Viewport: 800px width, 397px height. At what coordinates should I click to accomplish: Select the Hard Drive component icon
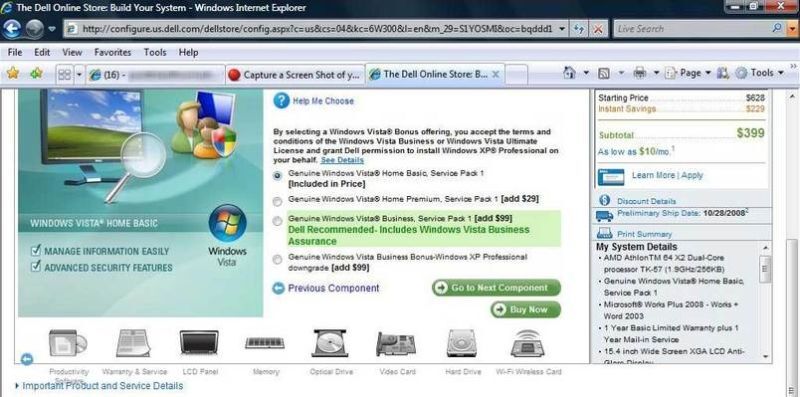[x=462, y=343]
